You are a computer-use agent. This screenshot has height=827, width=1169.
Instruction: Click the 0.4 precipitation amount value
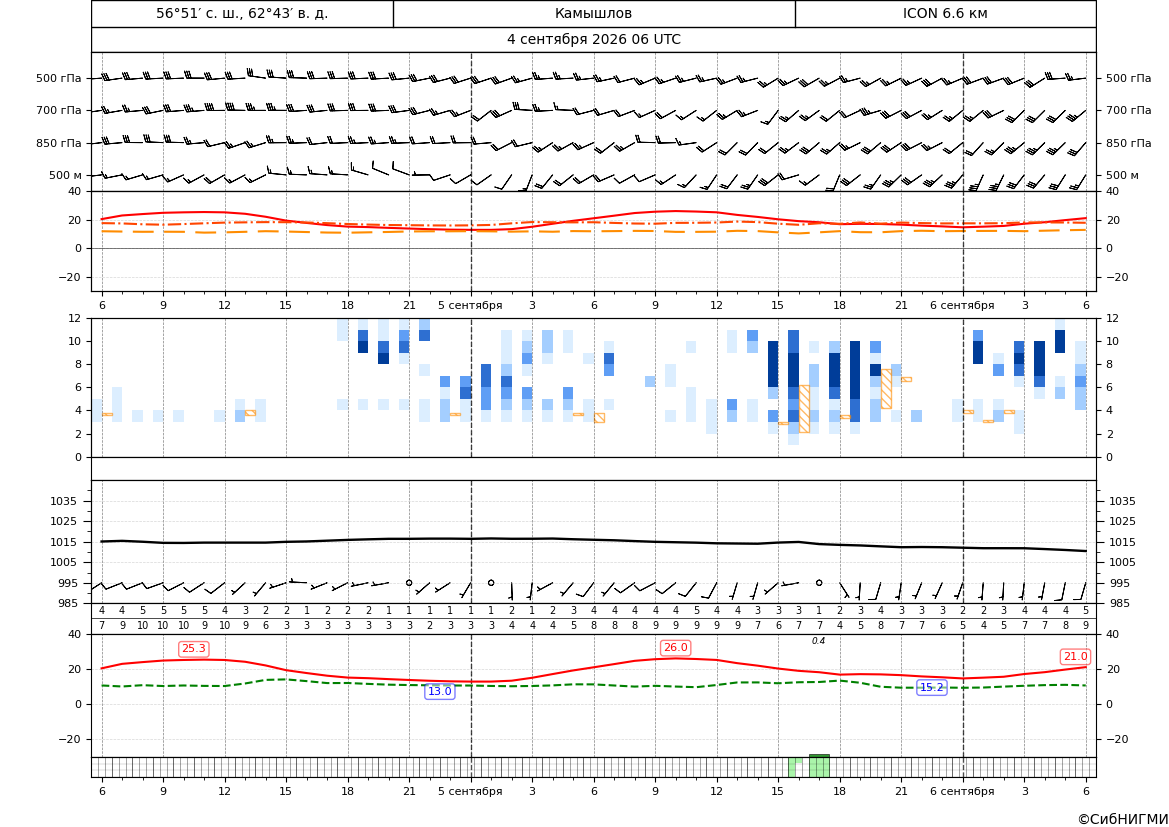pyautogui.click(x=819, y=641)
